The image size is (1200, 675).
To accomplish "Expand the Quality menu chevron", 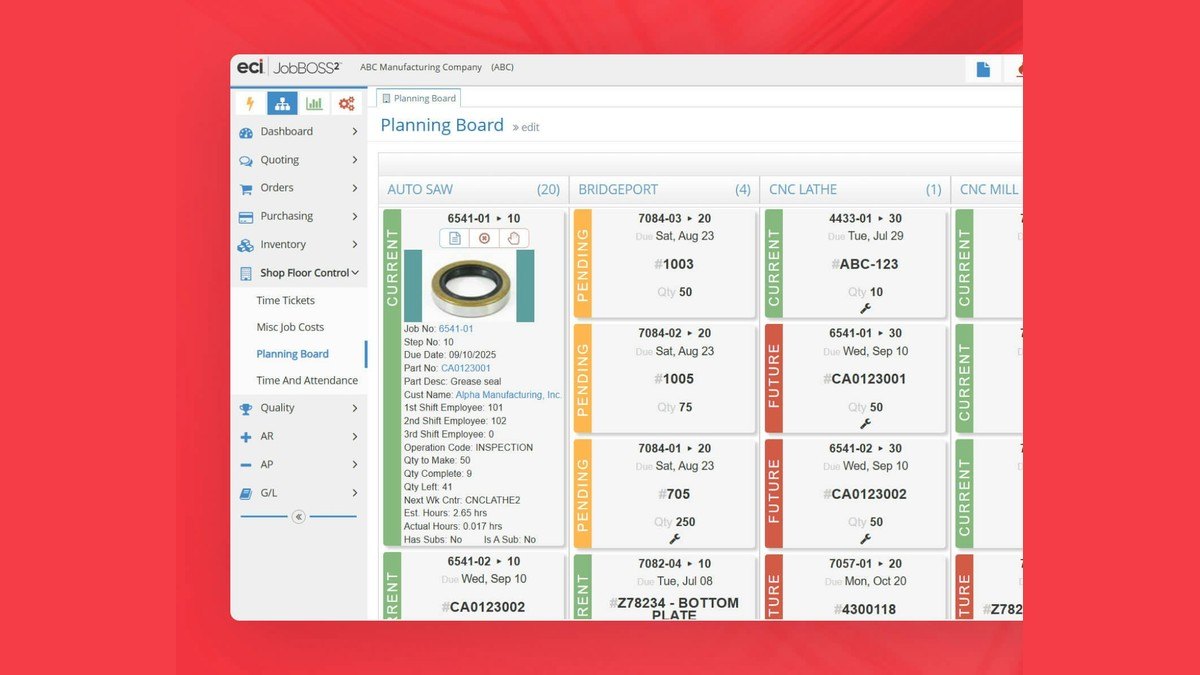I will (x=355, y=408).
